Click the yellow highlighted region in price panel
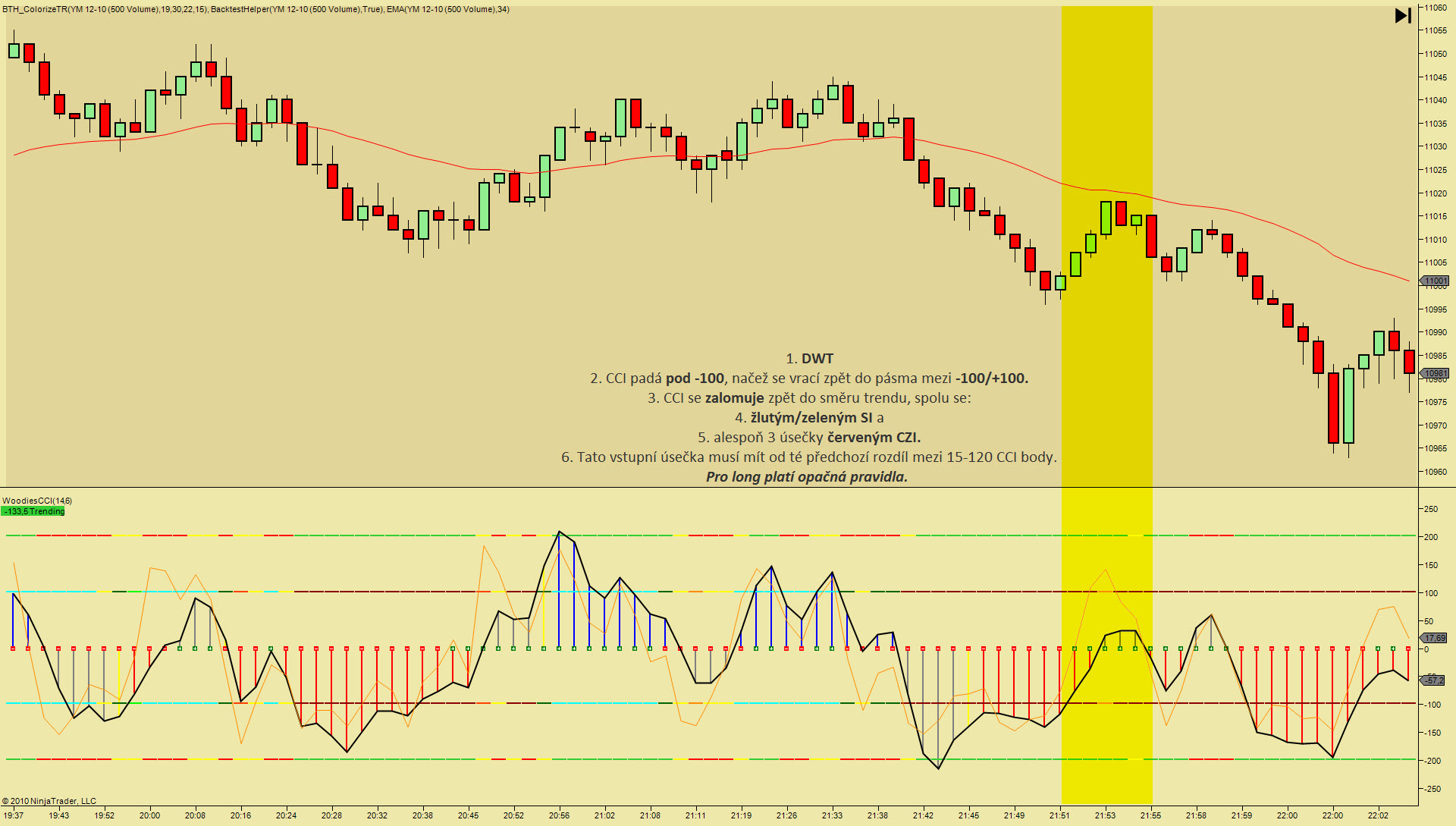1456x826 pixels. pyautogui.click(x=1106, y=114)
